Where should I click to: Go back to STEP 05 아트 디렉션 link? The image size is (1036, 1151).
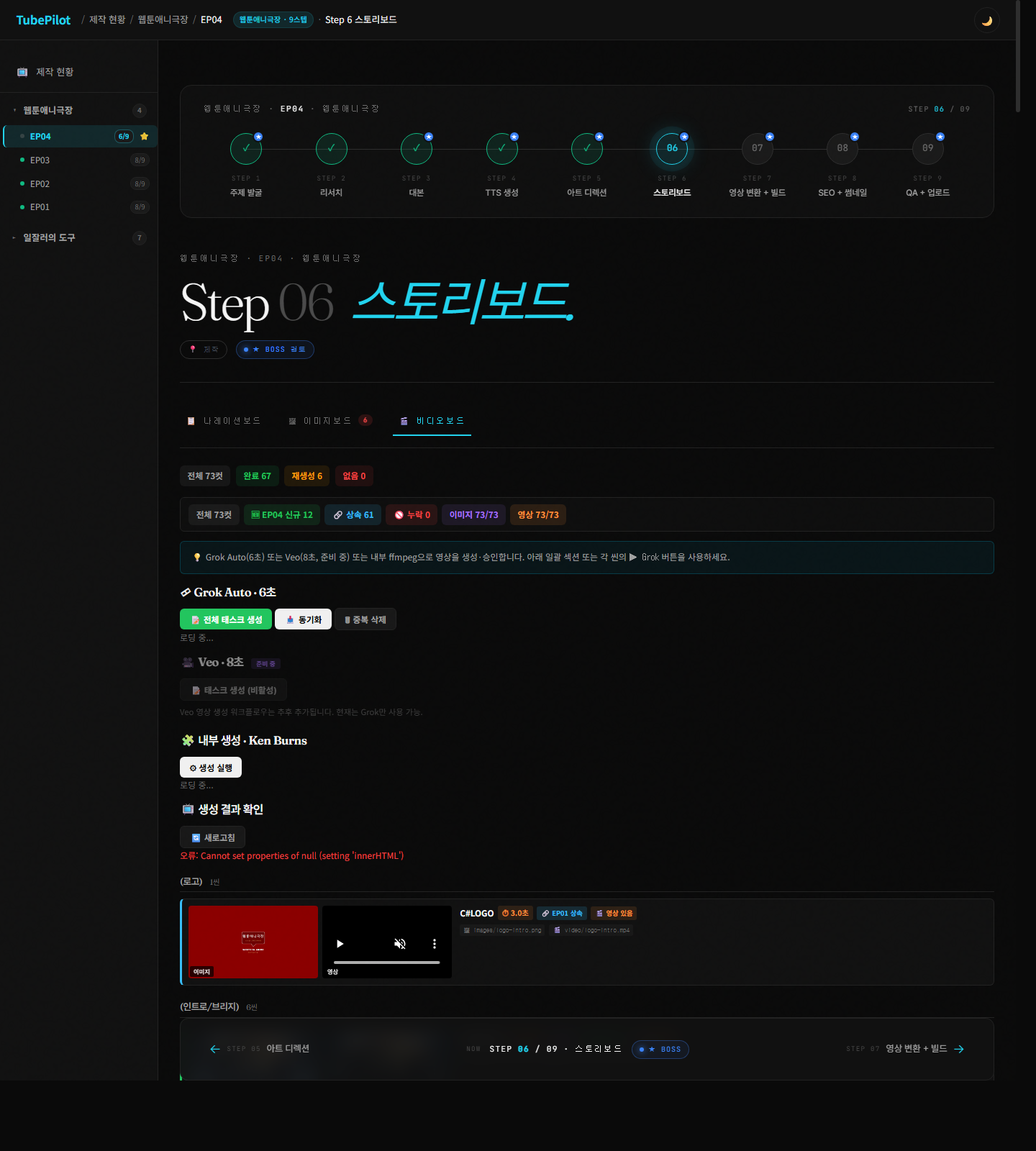point(260,1049)
